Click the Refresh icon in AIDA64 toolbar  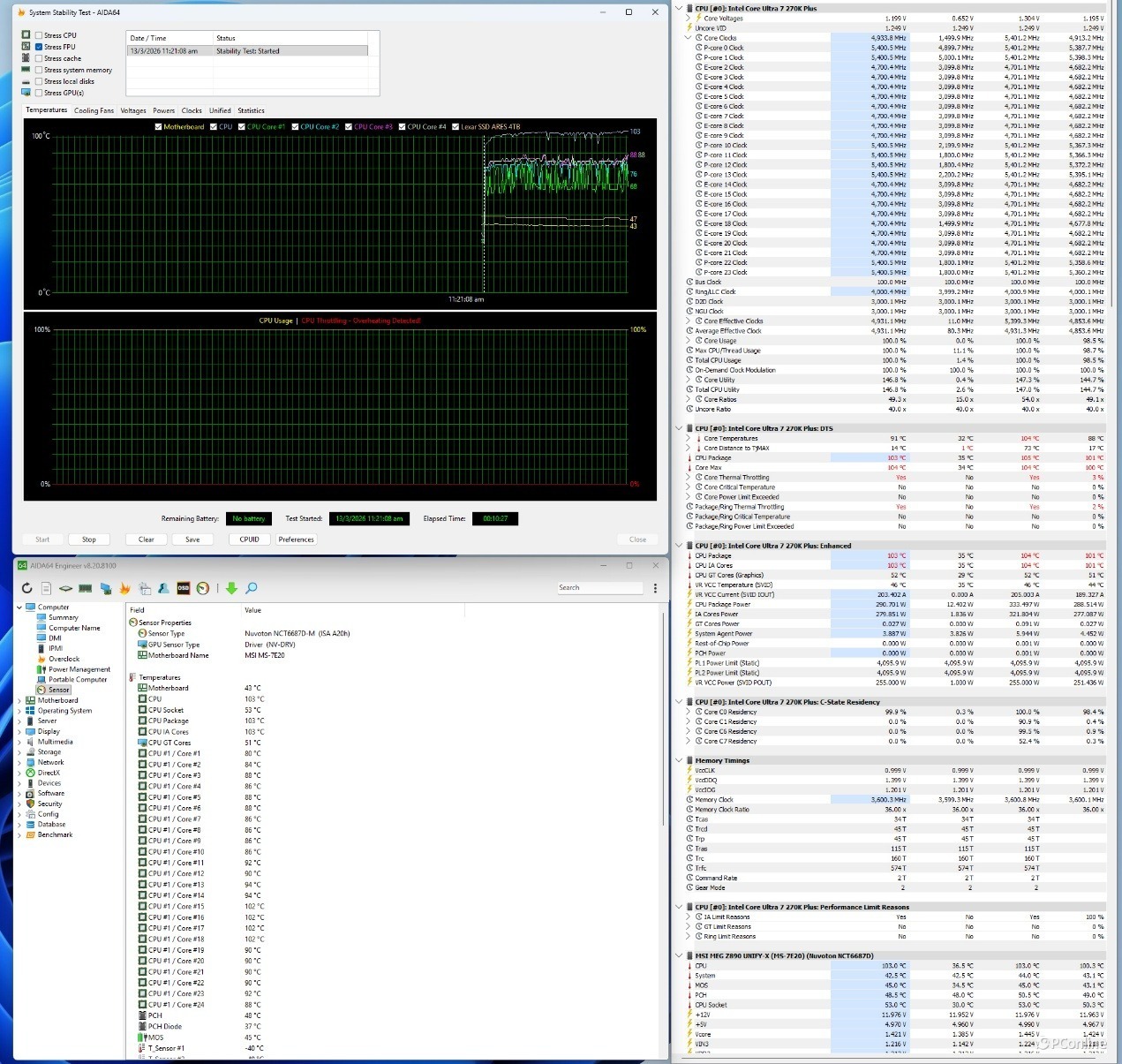(27, 588)
